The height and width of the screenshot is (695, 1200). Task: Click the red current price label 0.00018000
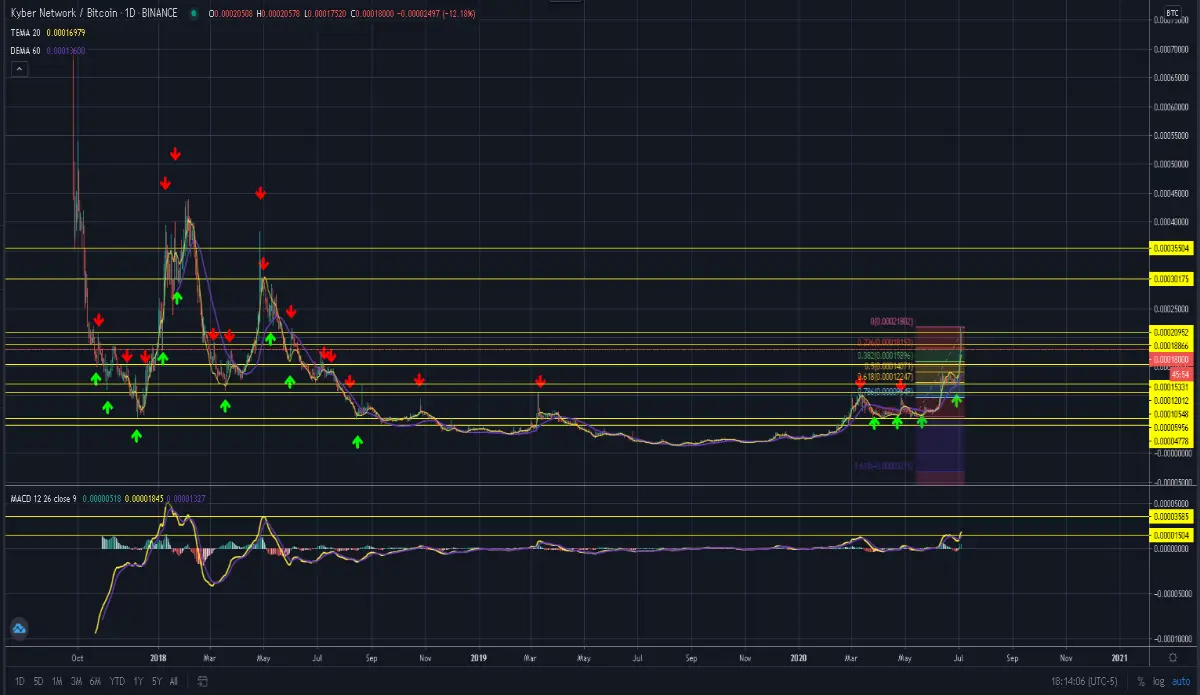coord(1171,359)
